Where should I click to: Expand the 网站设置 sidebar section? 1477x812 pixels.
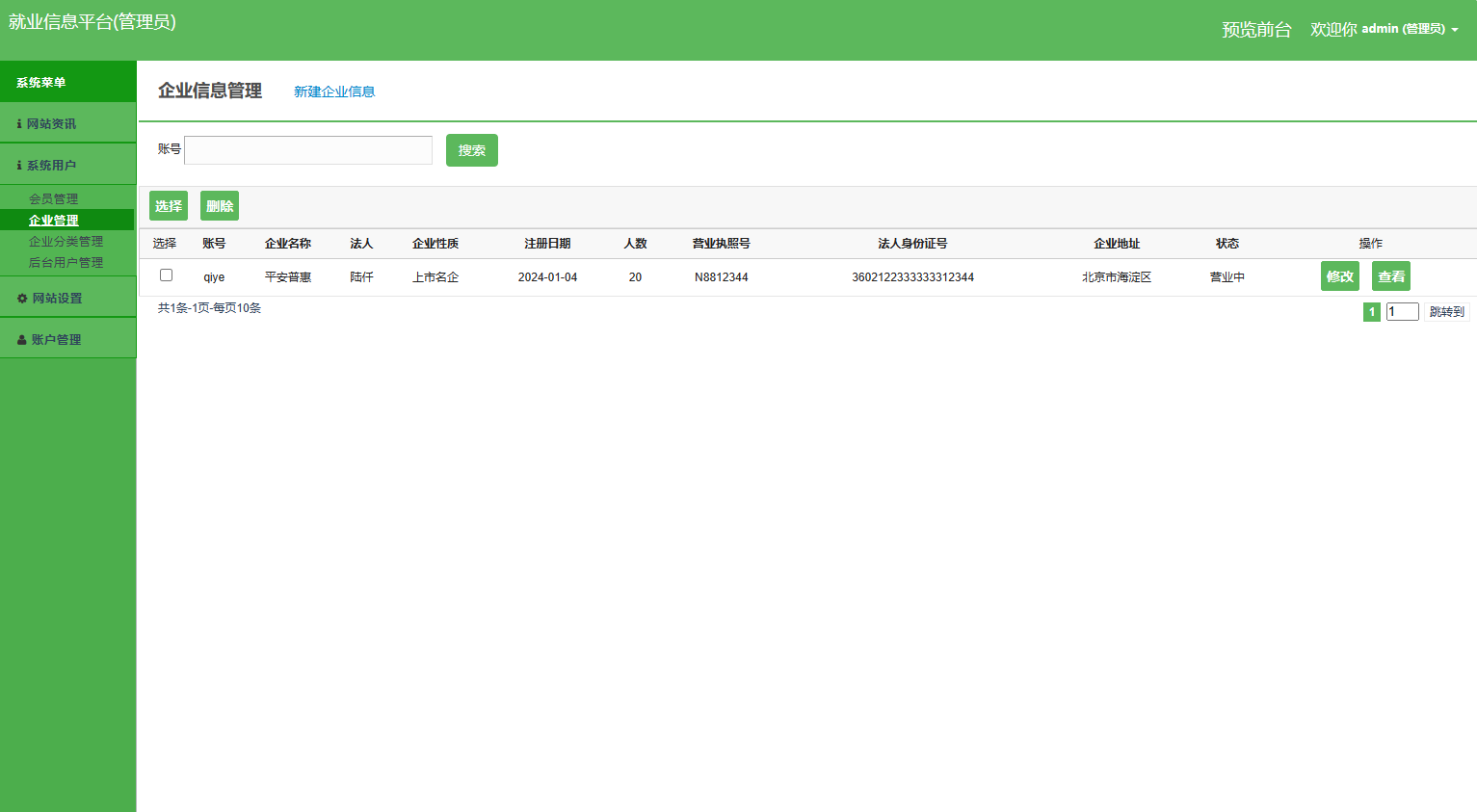coord(58,299)
